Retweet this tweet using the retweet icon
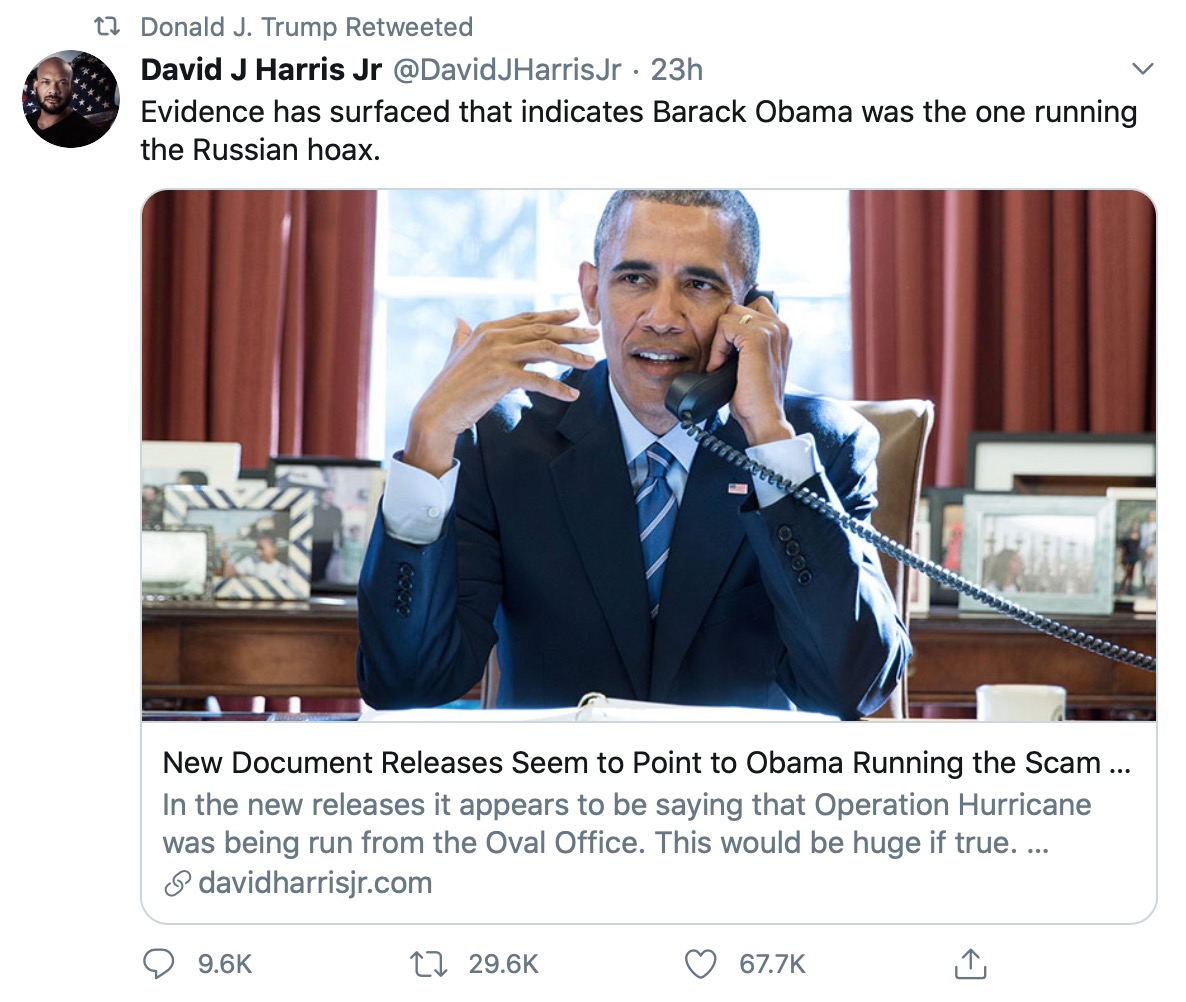Viewport: 1186px width, 1002px height. (x=428, y=964)
